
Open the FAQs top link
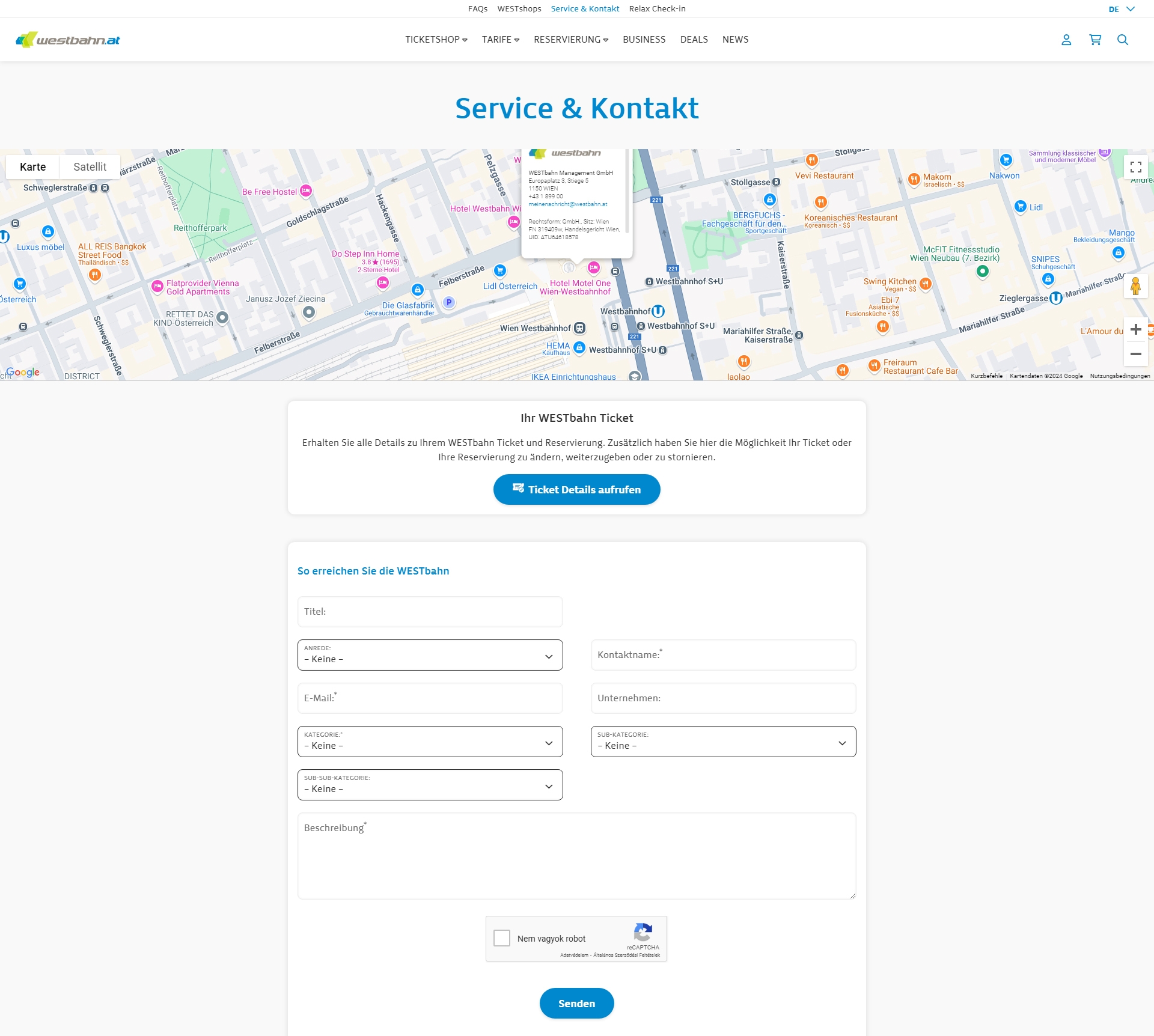click(x=478, y=9)
